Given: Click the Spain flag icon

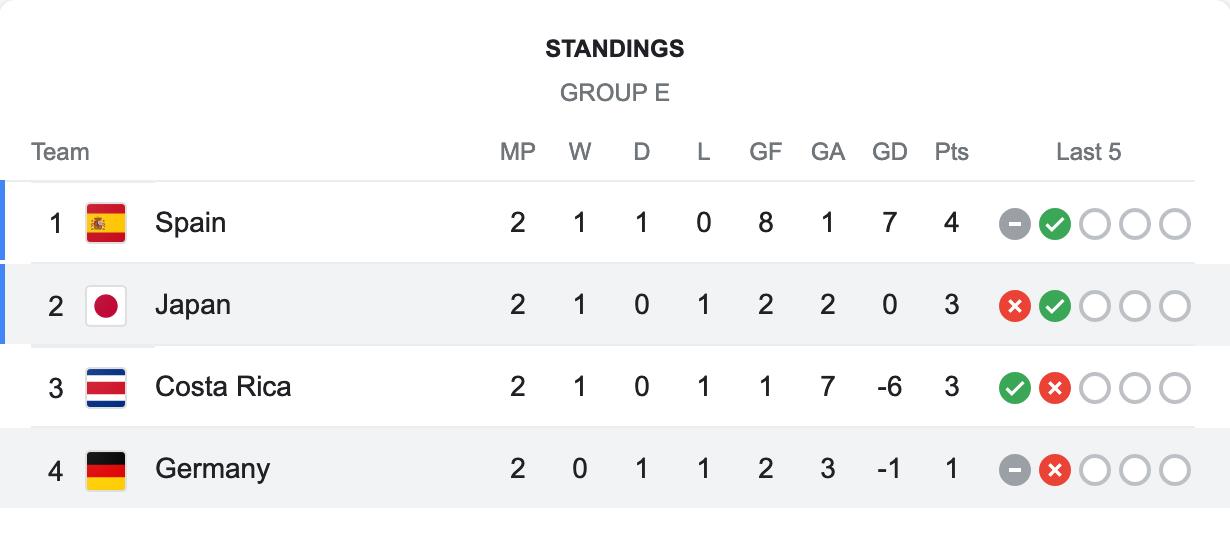Looking at the screenshot, I should [106, 223].
